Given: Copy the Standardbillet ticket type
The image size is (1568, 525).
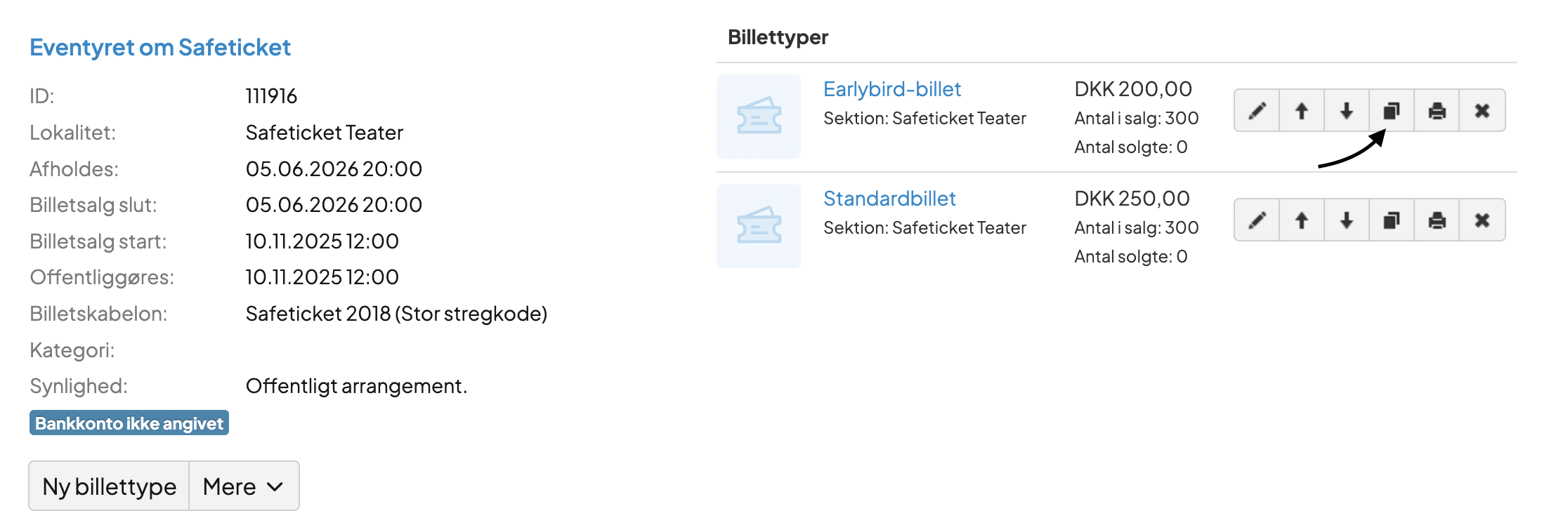Looking at the screenshot, I should pos(1392,220).
